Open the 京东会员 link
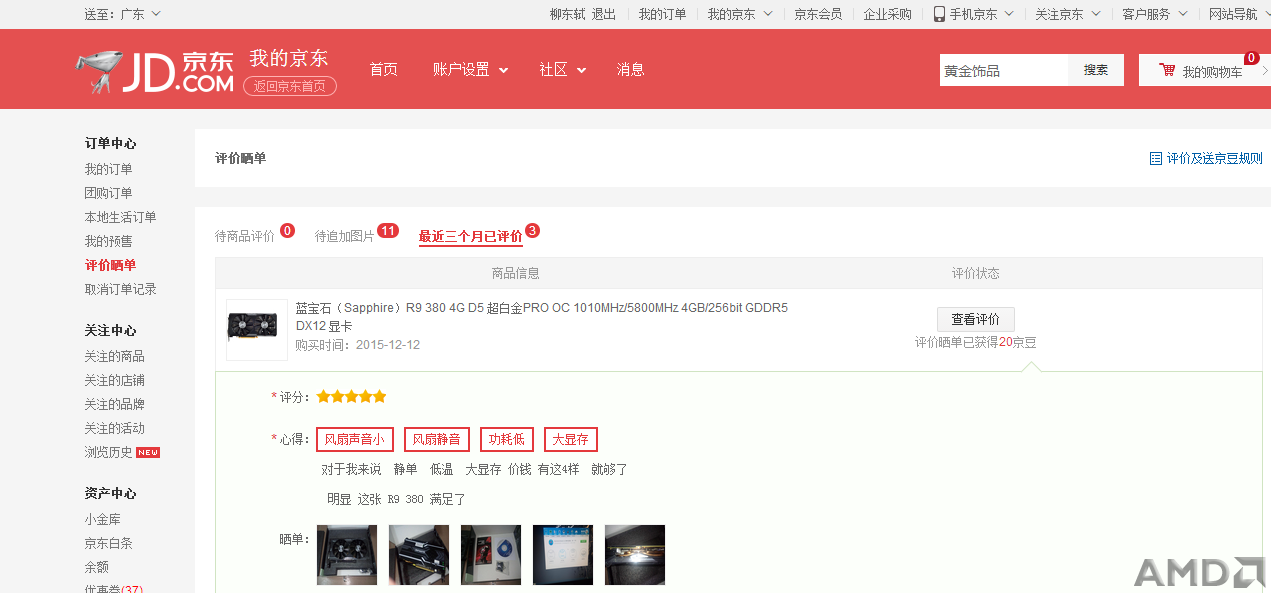Image resolution: width=1271 pixels, height=593 pixels. [818, 14]
